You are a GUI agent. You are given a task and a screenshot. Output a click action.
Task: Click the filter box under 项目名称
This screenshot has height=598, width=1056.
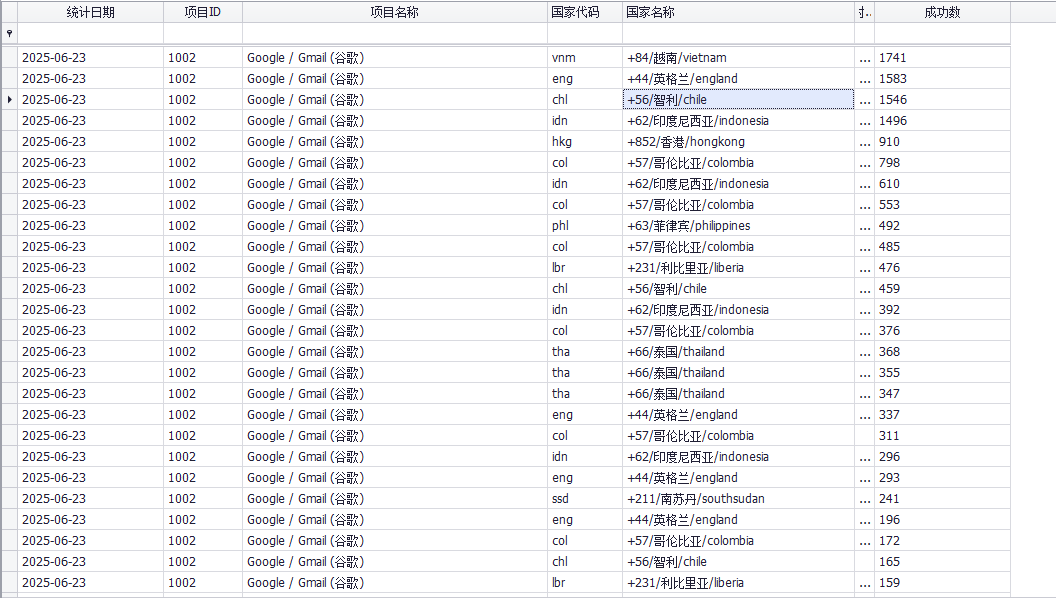pyautogui.click(x=395, y=33)
